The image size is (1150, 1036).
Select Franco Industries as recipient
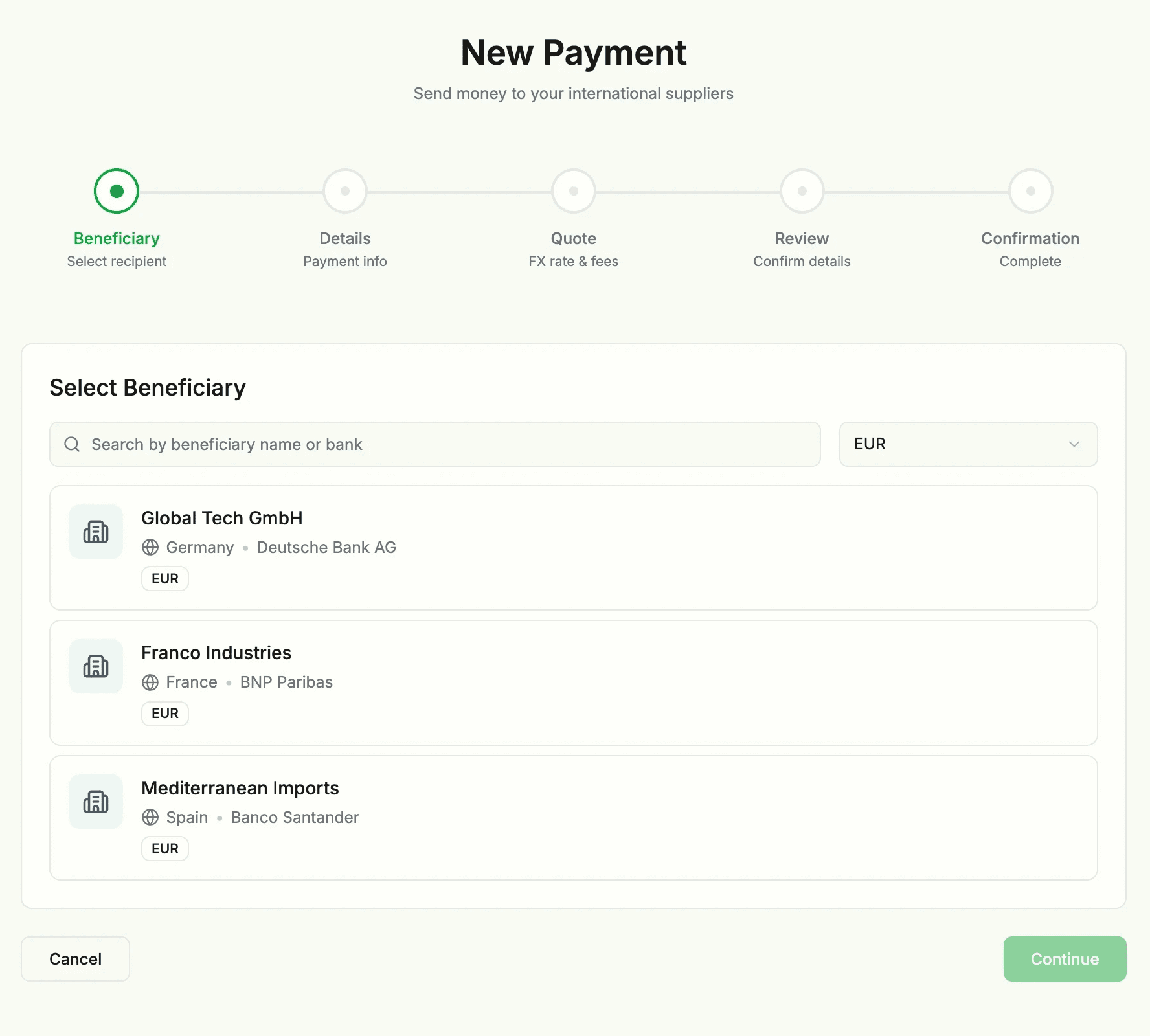pyautogui.click(x=572, y=683)
